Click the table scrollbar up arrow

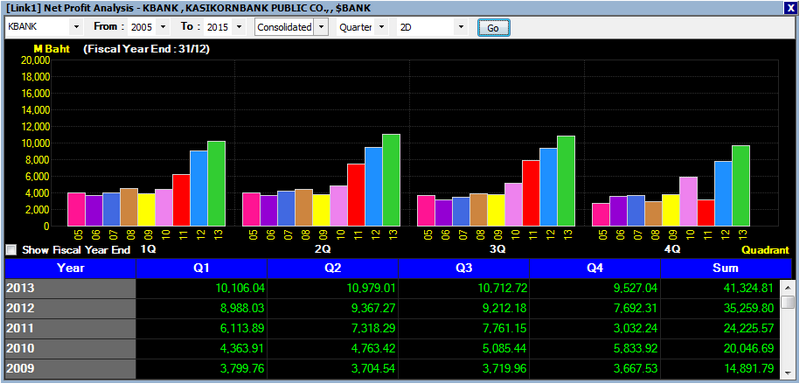[x=788, y=288]
